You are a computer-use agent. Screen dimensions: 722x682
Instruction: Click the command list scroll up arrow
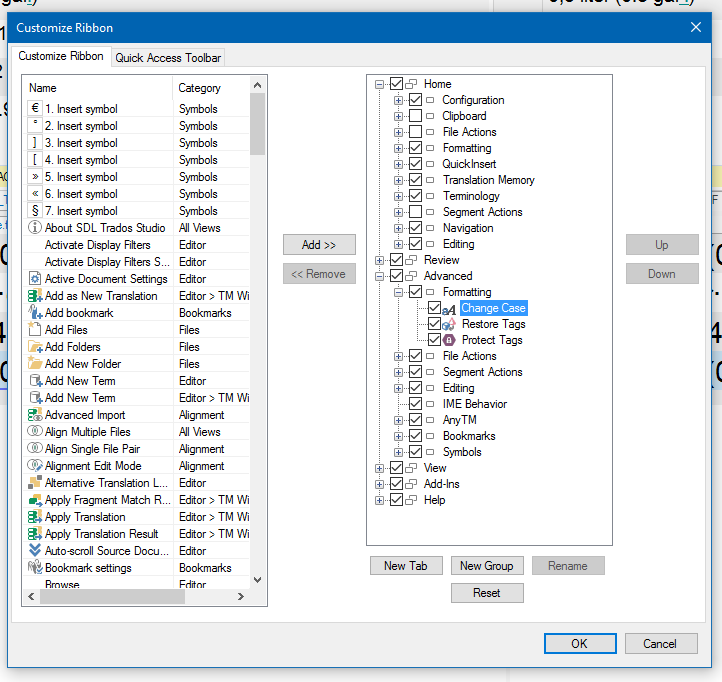(x=257, y=85)
